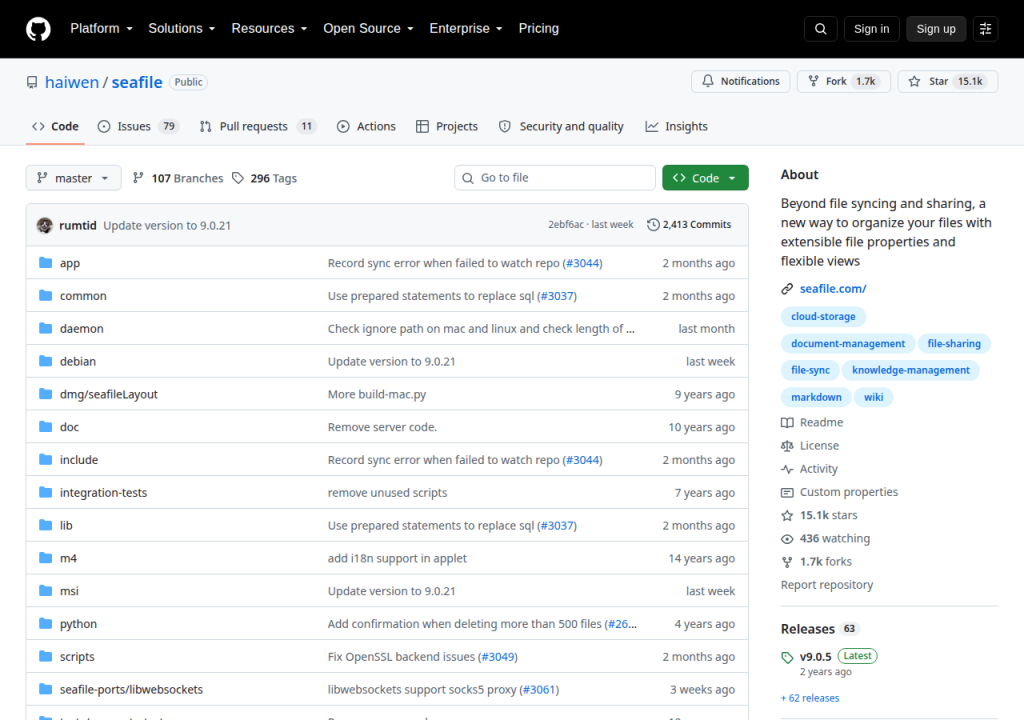Click the Sign in button
Viewport: 1024px width, 720px height.
(871, 29)
